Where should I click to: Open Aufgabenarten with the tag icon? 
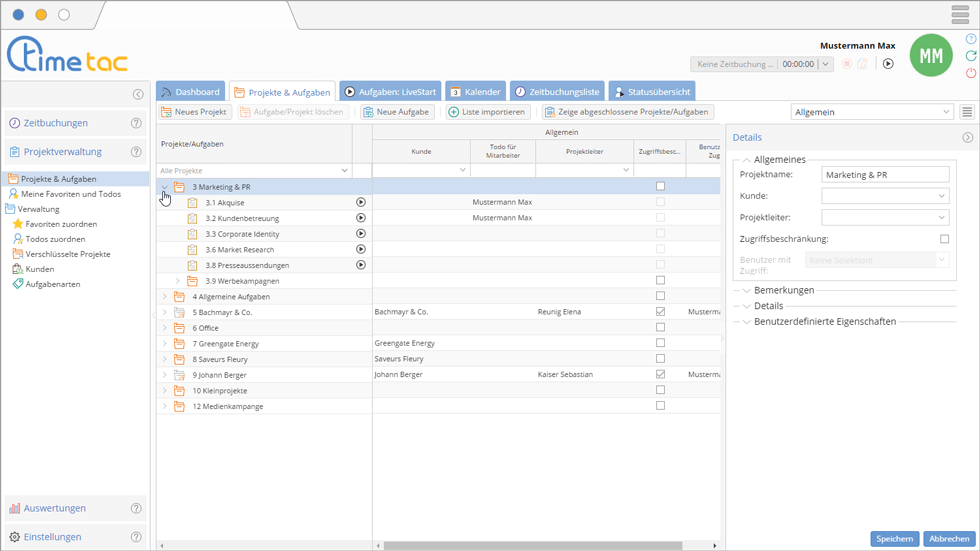coord(52,284)
